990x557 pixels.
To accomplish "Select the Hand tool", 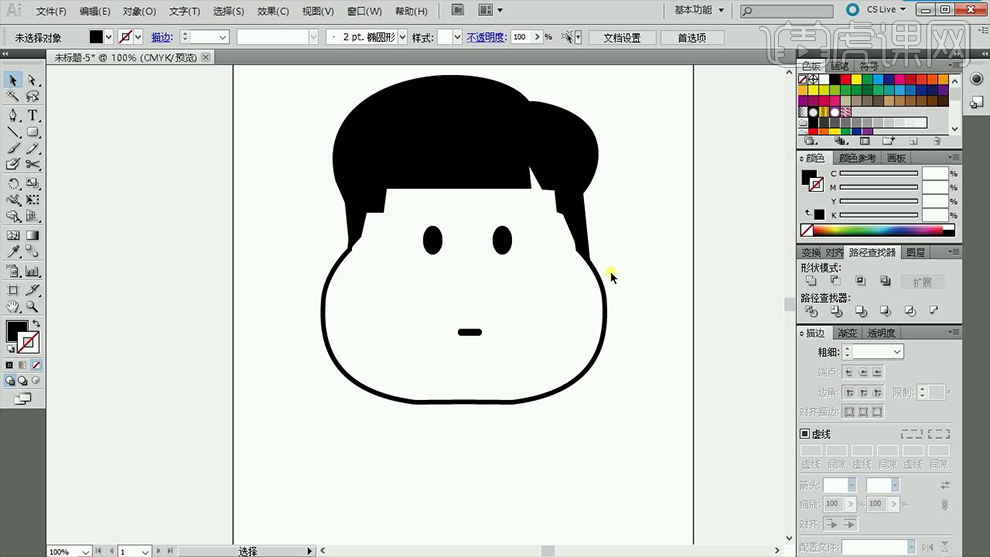I will coord(13,307).
